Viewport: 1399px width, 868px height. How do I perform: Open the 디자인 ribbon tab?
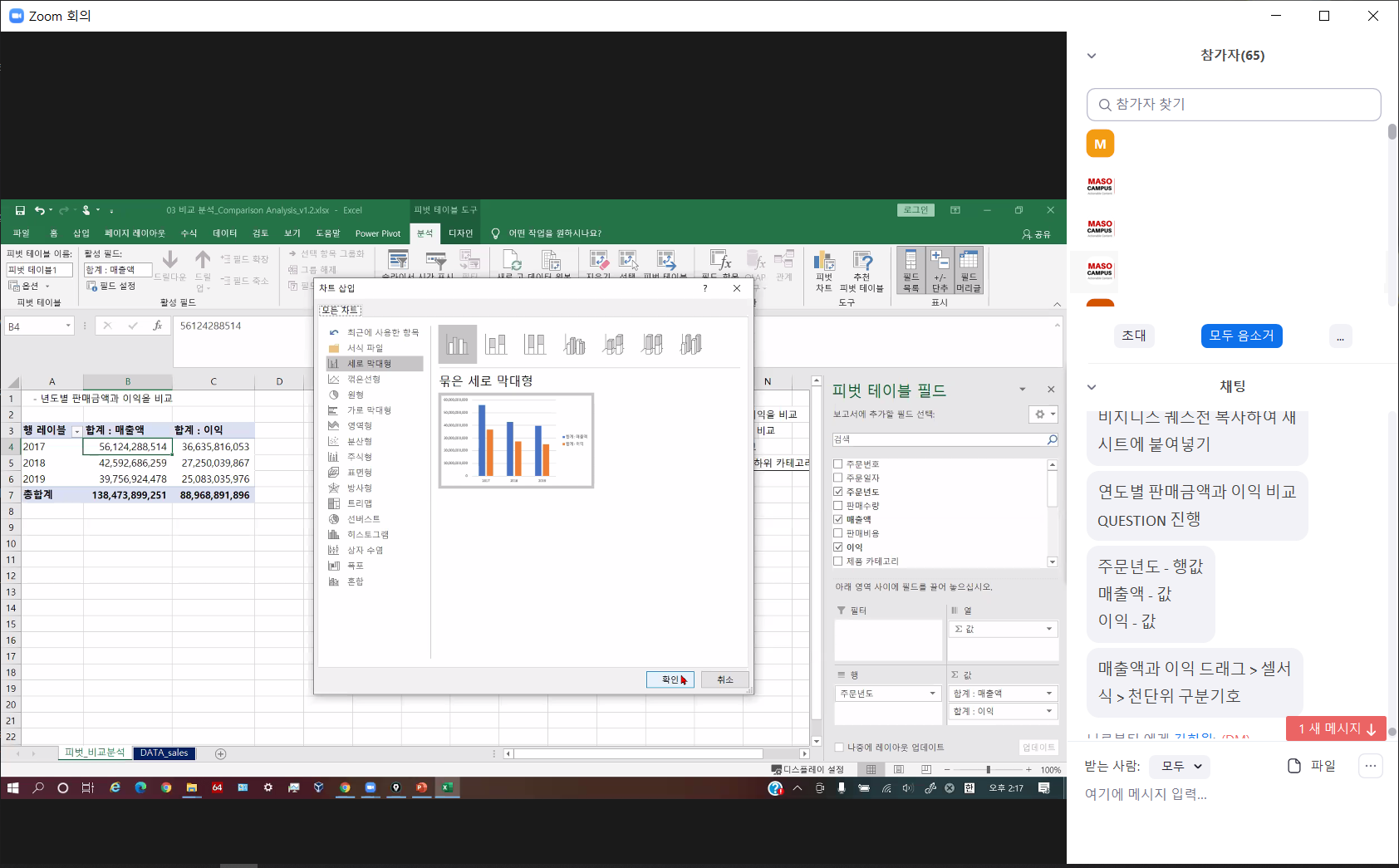coord(460,233)
